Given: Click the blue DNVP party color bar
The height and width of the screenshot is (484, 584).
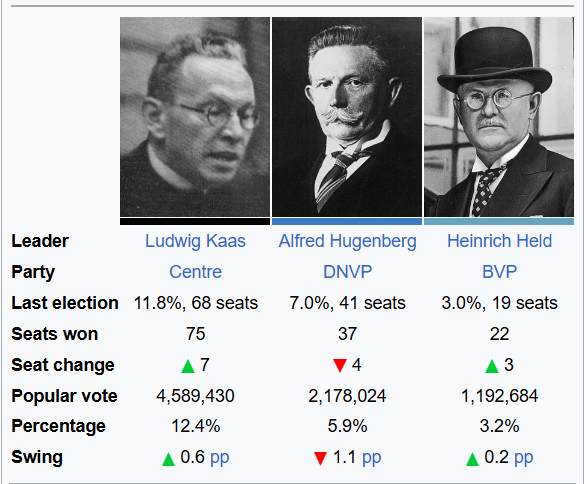Looking at the screenshot, I should 347,222.
